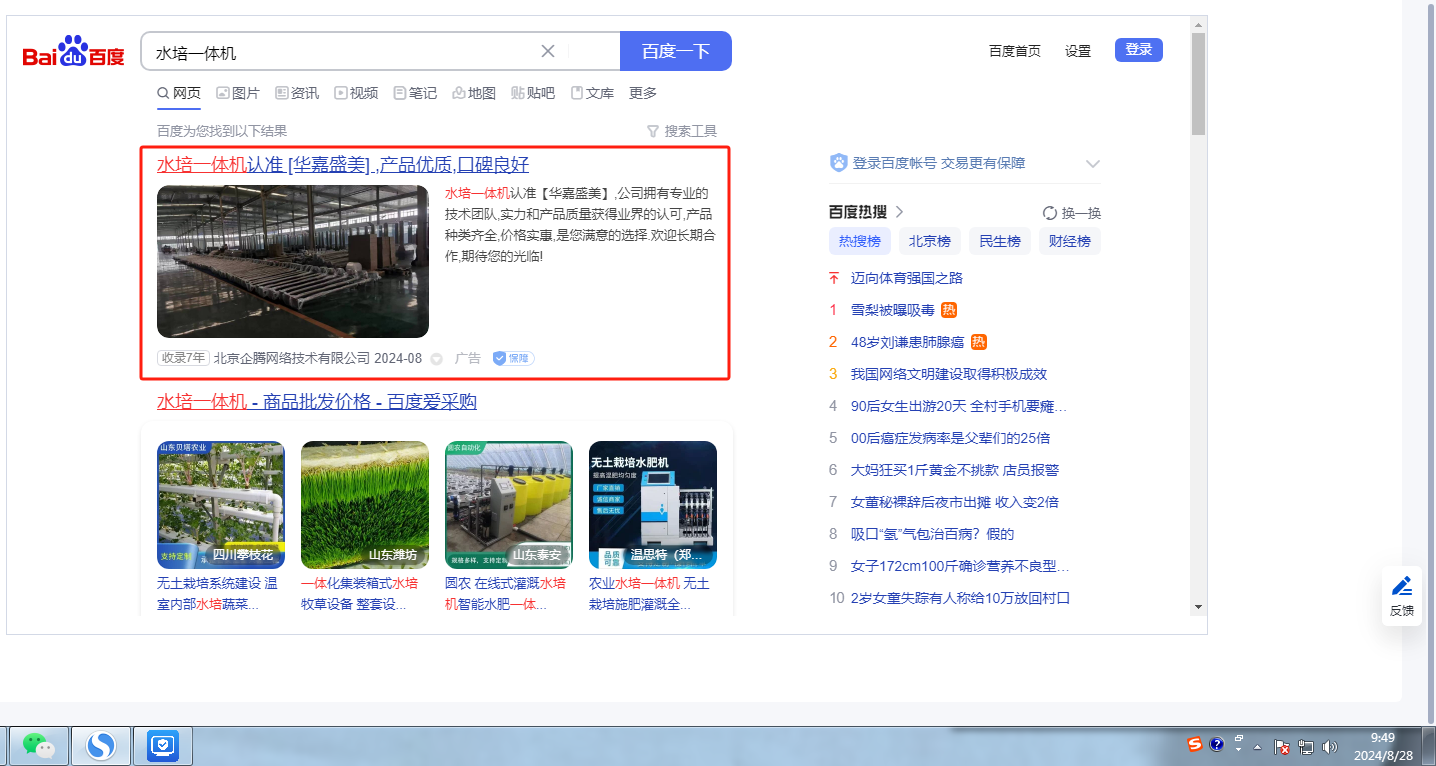Open the Action Center flag tray icon
This screenshot has width=1436, height=766.
[x=1282, y=746]
